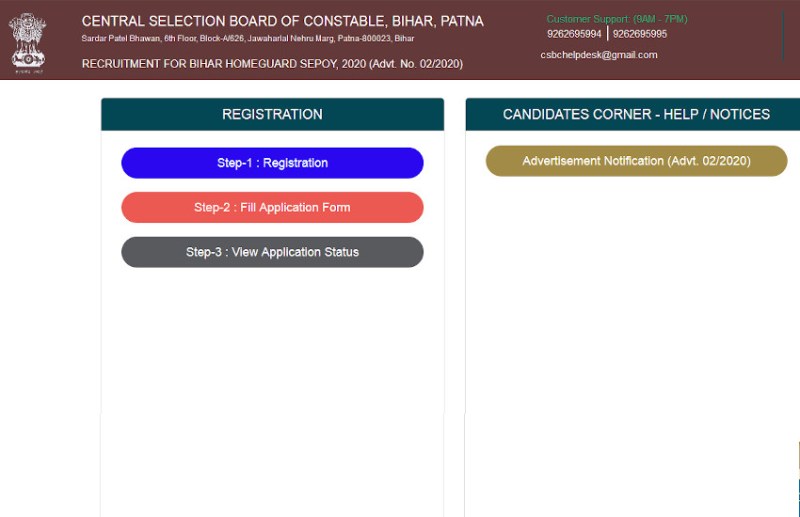Click the Central Selection Board of Constable title
The width and height of the screenshot is (800, 517).
pyautogui.click(x=282, y=21)
